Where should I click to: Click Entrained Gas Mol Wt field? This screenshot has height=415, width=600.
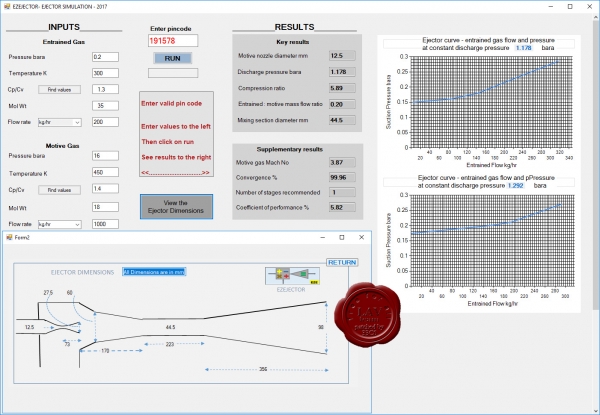click(105, 106)
